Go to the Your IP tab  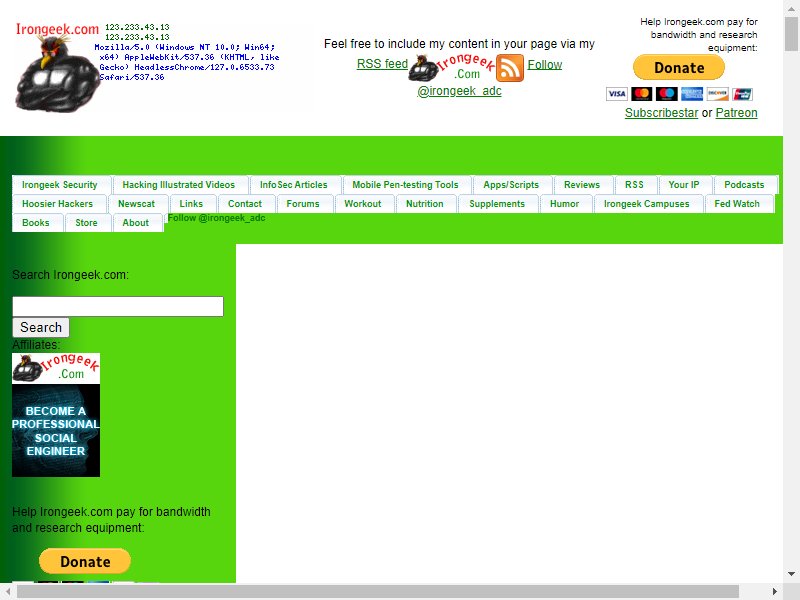point(684,185)
